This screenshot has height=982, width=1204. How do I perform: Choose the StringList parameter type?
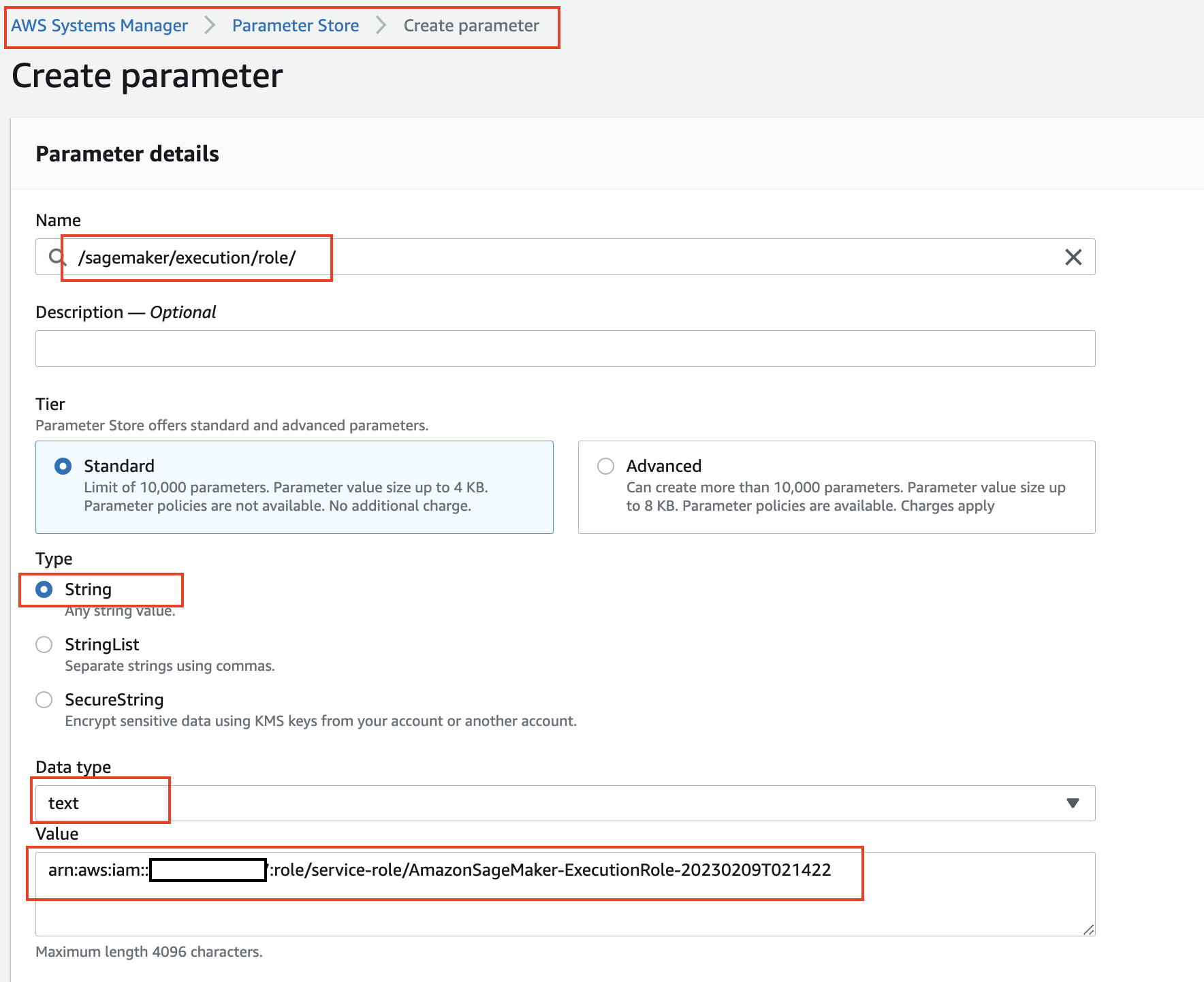[x=44, y=645]
